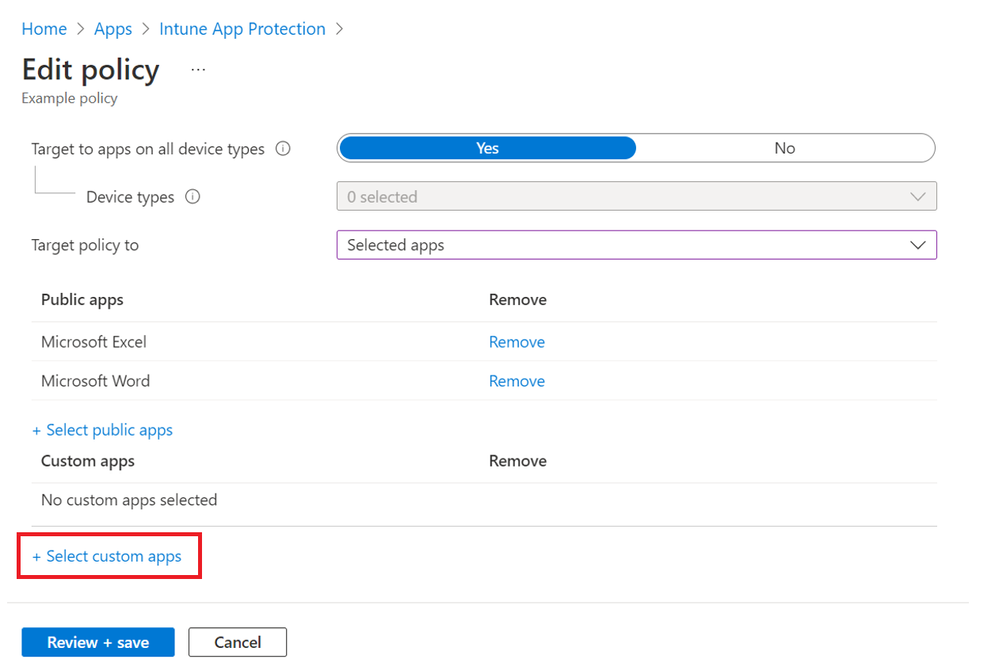Toggle all device types to Yes
Viewport: 999px width, 670px height.
coord(487,148)
